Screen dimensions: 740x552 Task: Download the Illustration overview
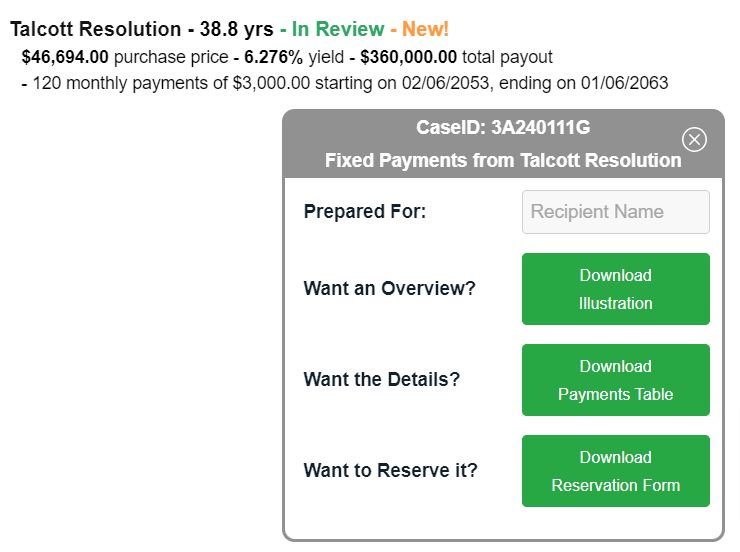click(615, 289)
